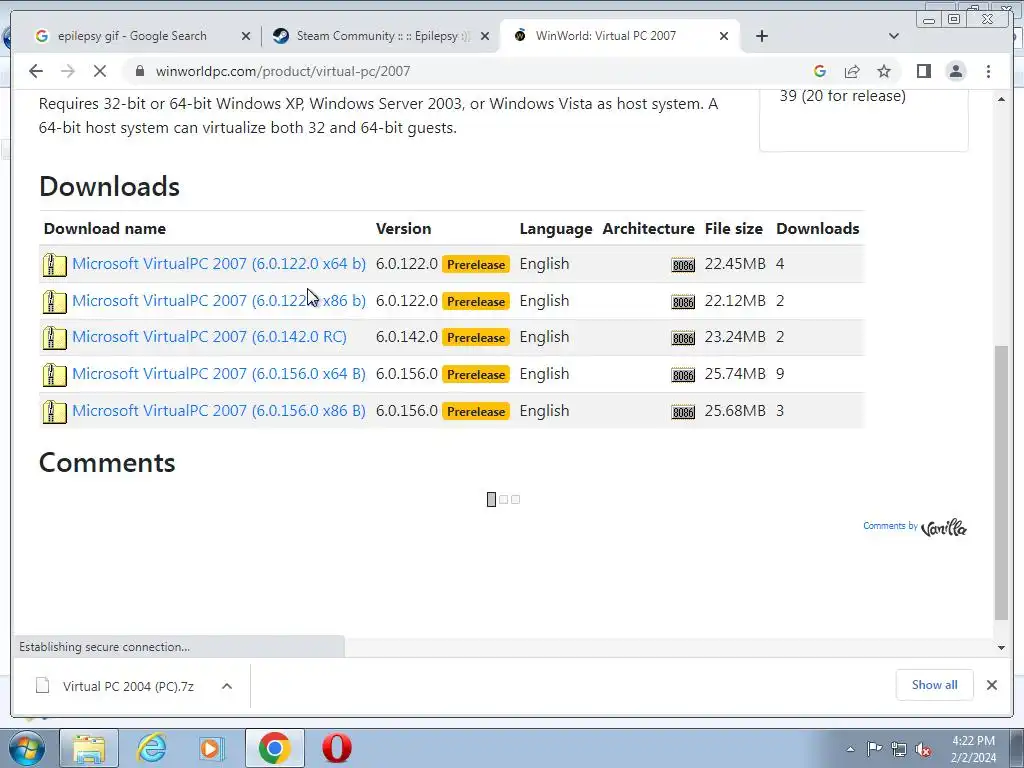Click the muted volume tray icon
Screen dimensions: 1024x768
[x=923, y=750]
